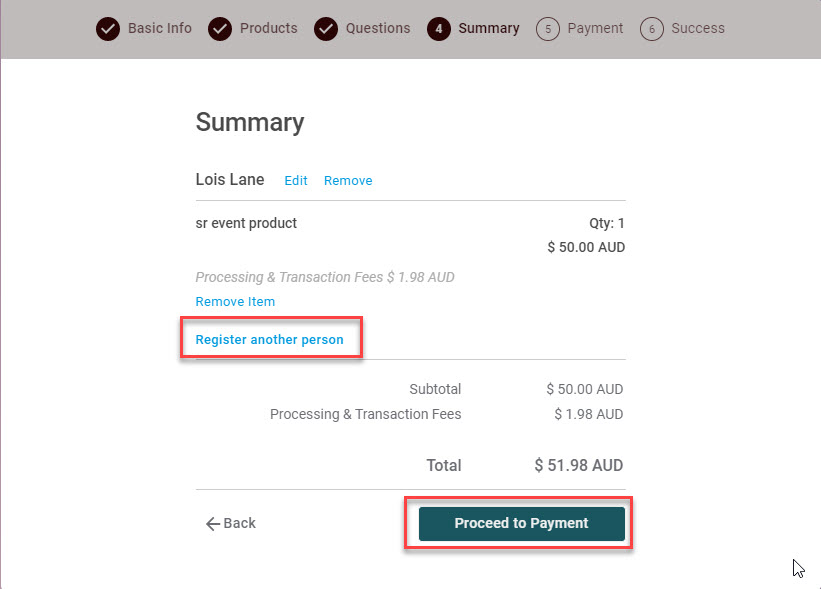This screenshot has height=589, width=821.
Task: Go to the Basic Info step label
Action: coord(159,28)
